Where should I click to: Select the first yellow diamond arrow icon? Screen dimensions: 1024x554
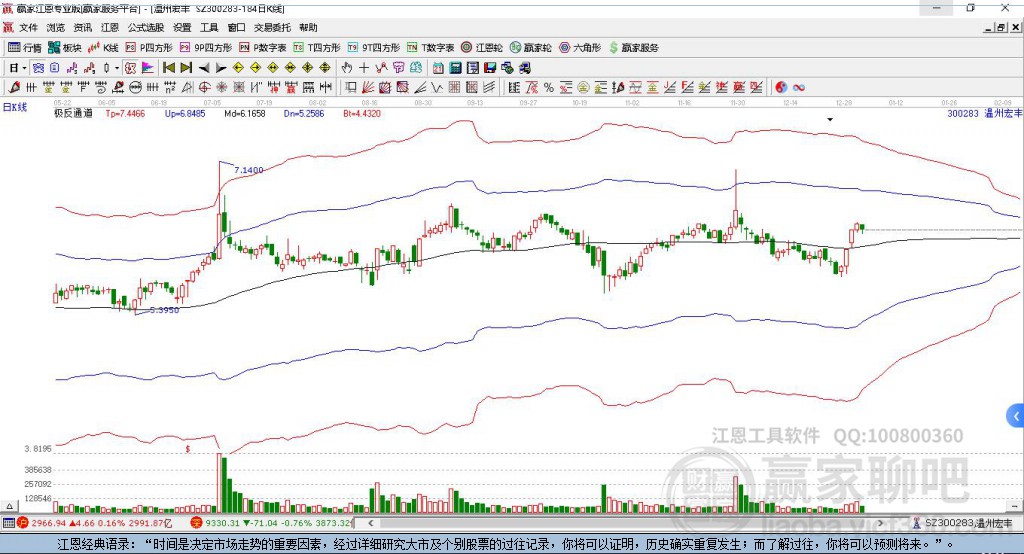[238, 68]
